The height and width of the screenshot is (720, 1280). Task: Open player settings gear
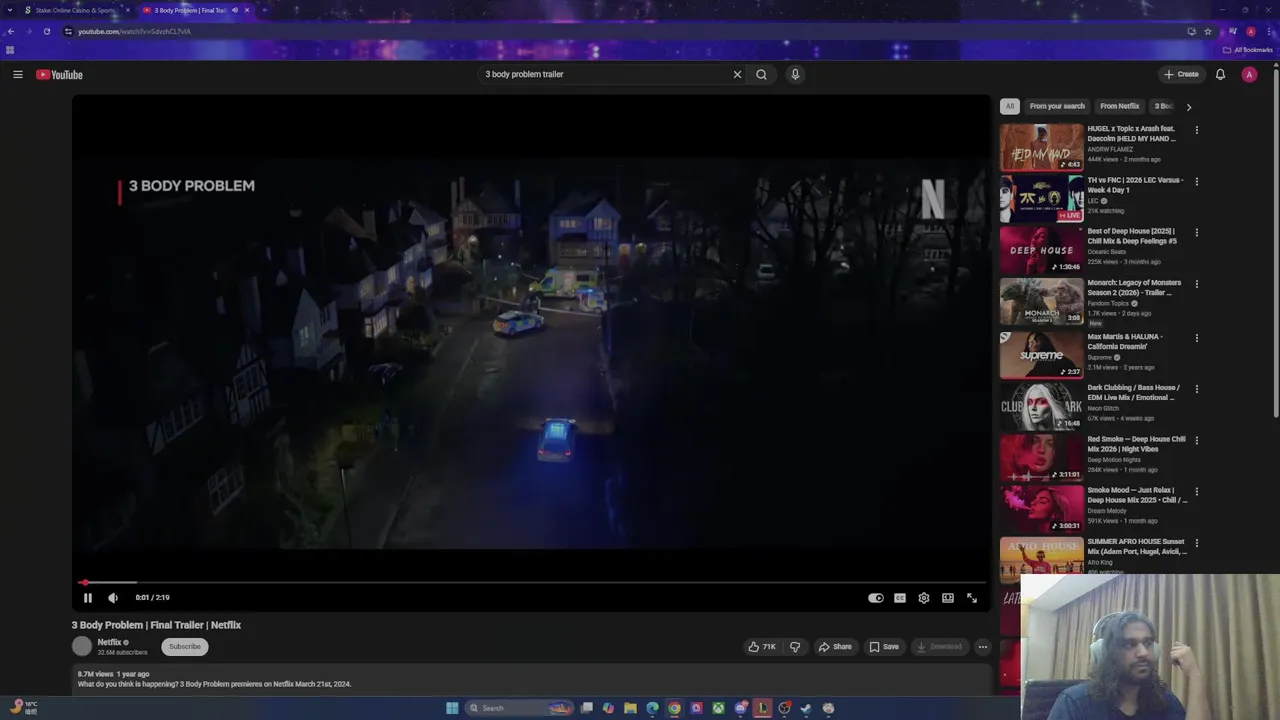pyautogui.click(x=924, y=598)
